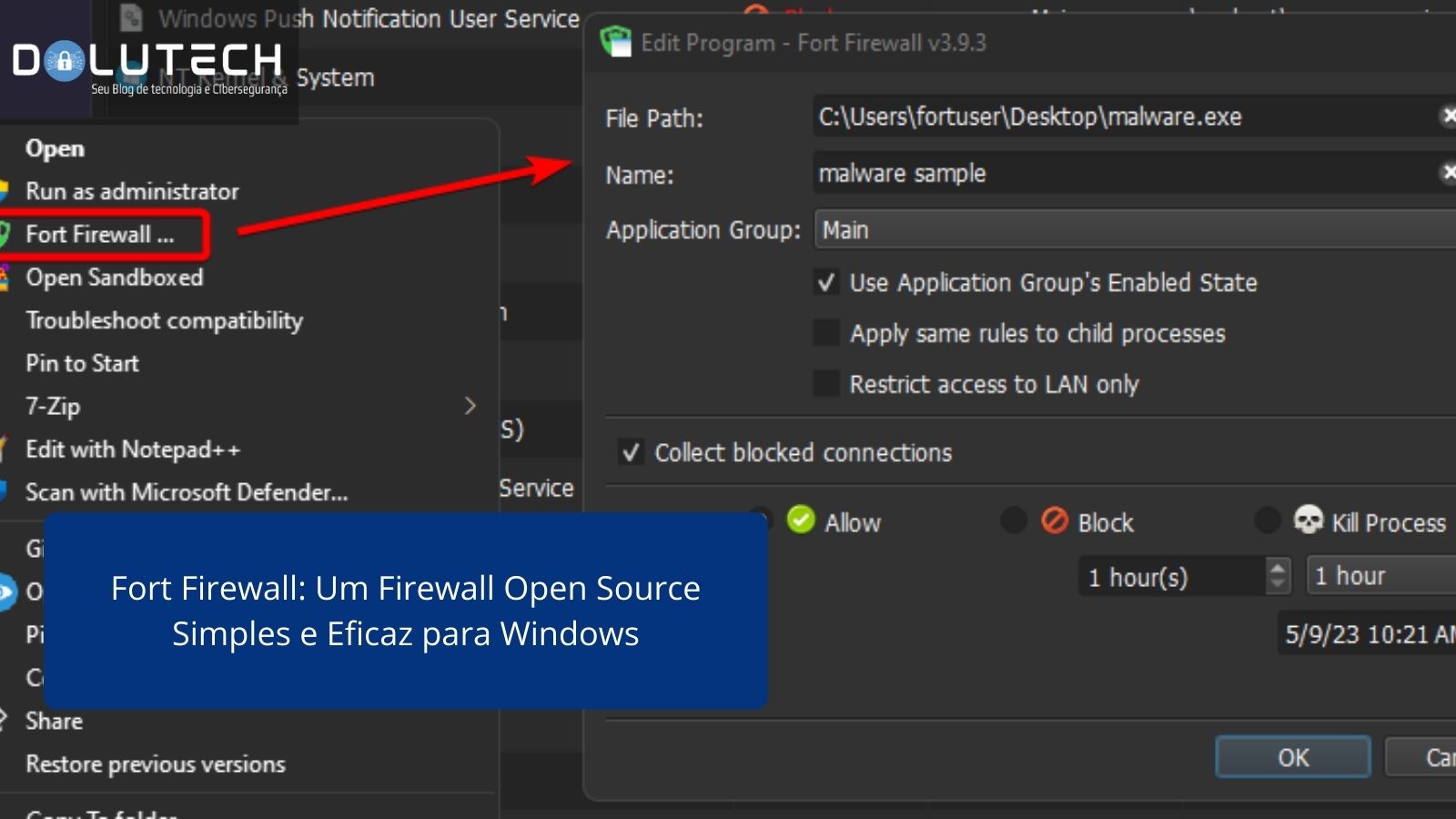Click the Kill Process skull icon
Screen dimensions: 1456x819
1310,521
